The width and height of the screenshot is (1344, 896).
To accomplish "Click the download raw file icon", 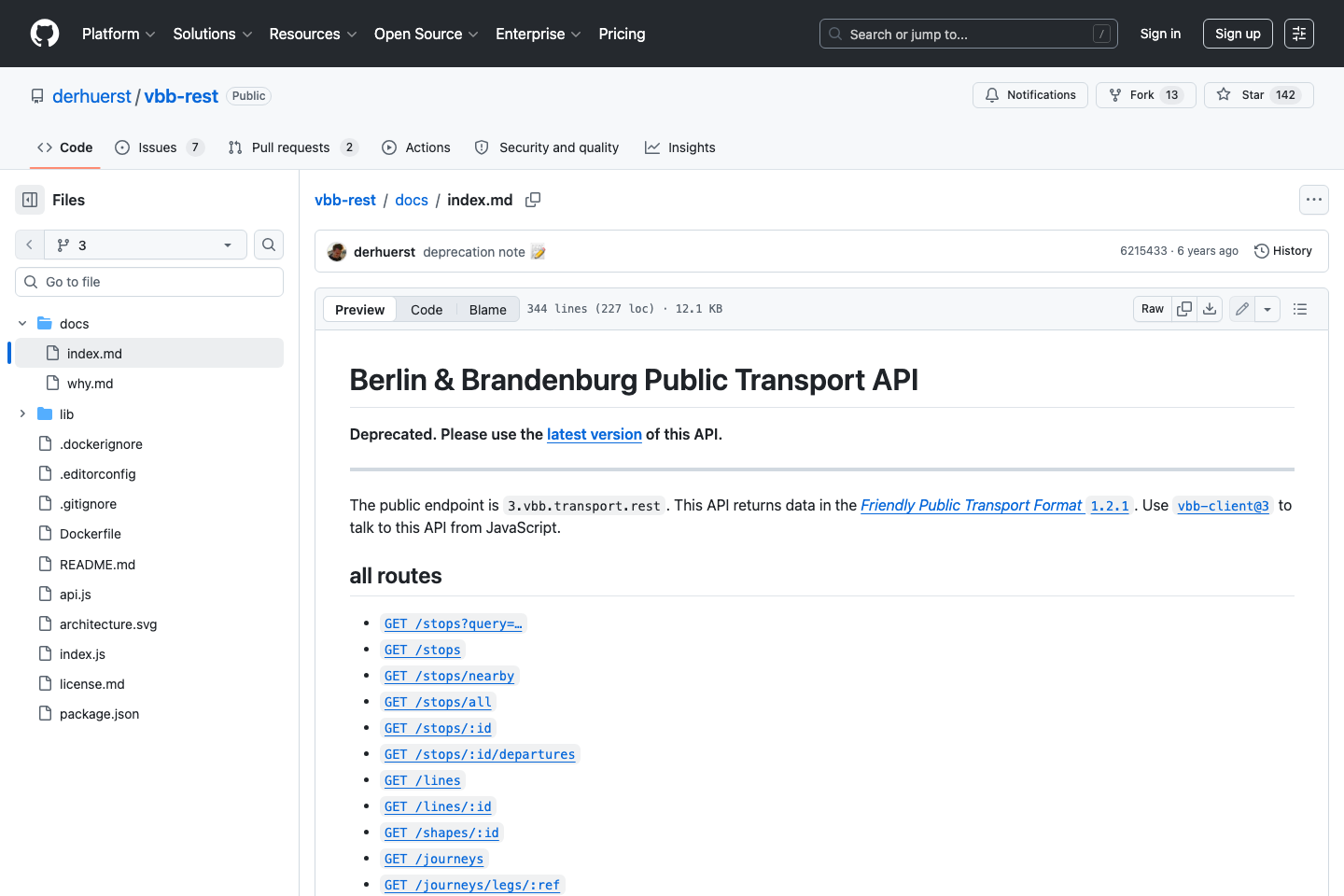I will tap(1210, 309).
